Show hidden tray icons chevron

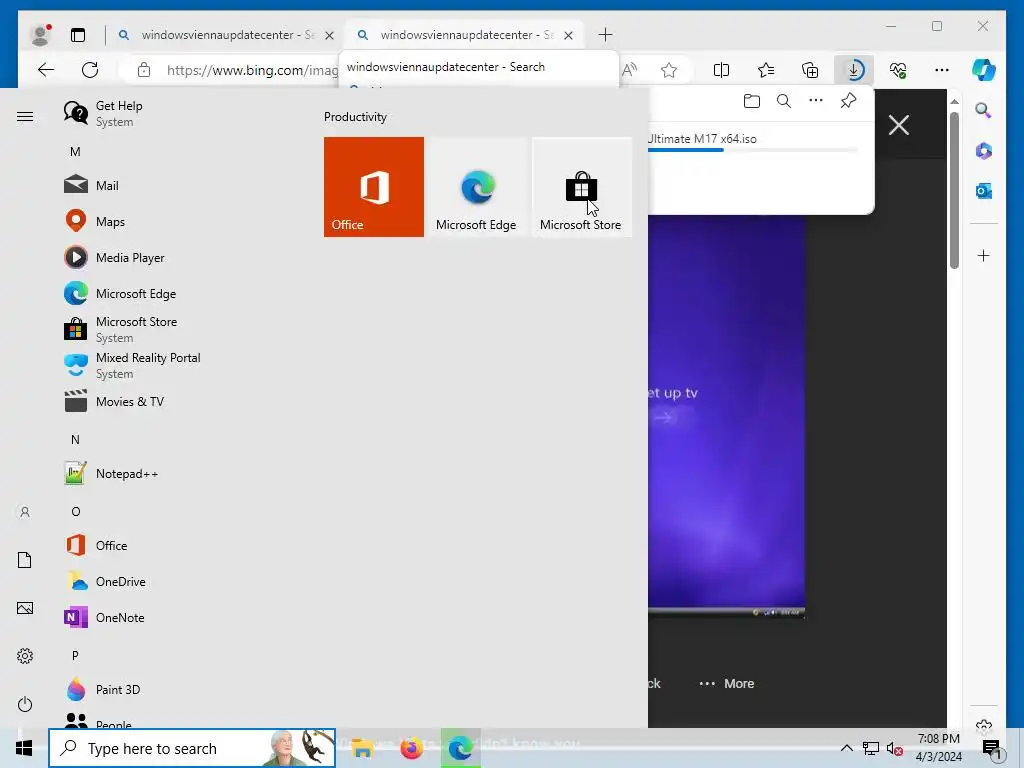[846, 748]
